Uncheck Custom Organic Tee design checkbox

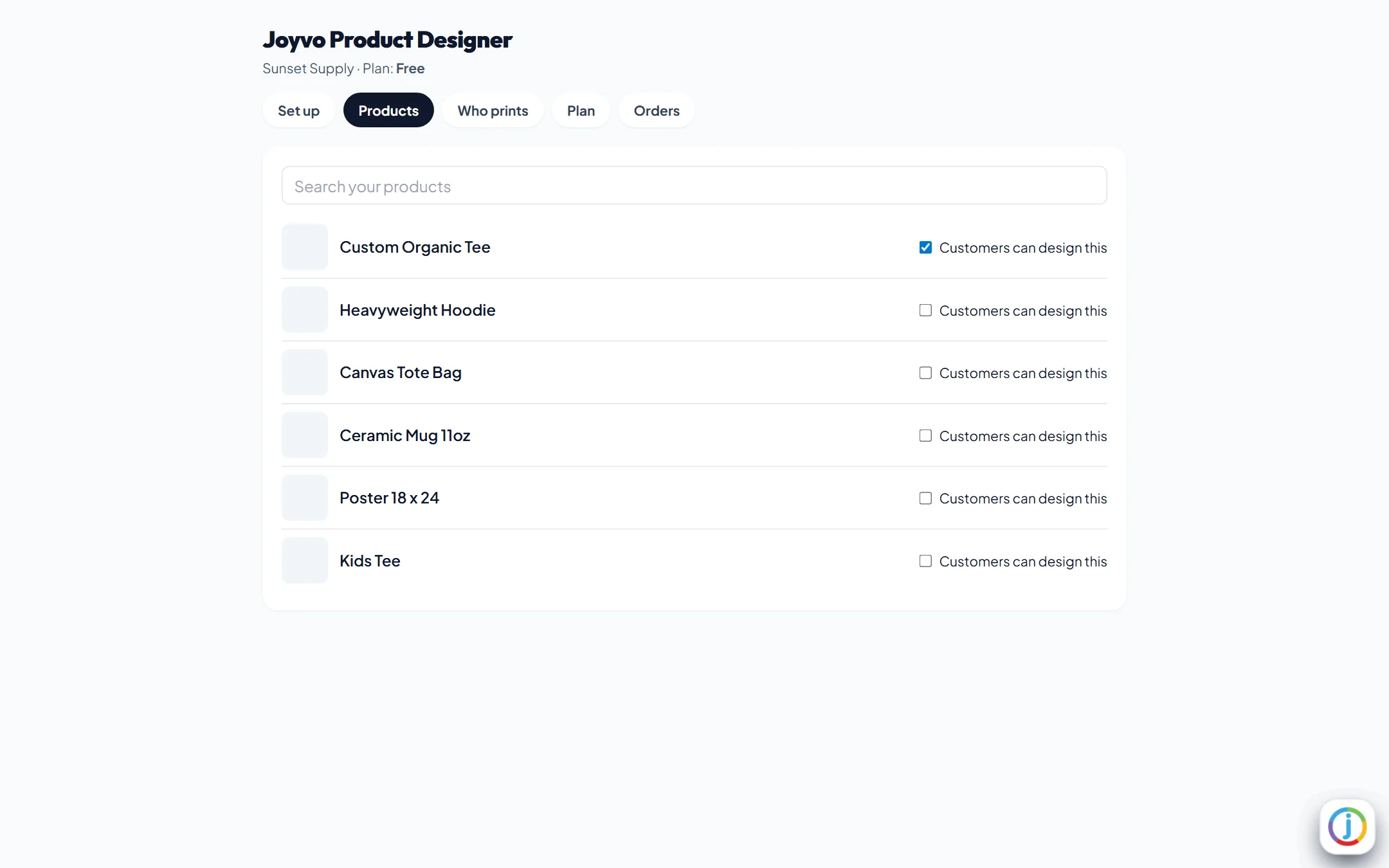point(925,248)
